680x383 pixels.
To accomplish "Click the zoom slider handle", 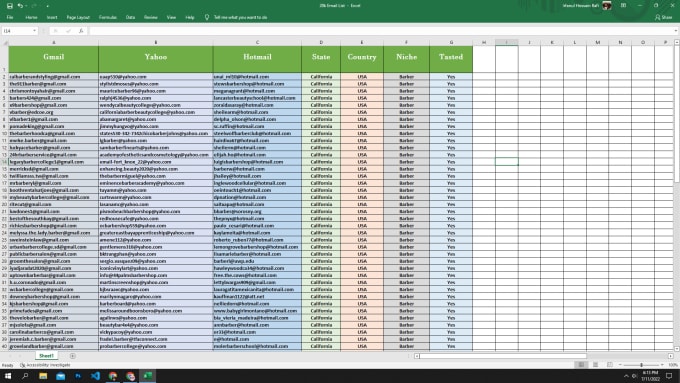I will 641,365.
